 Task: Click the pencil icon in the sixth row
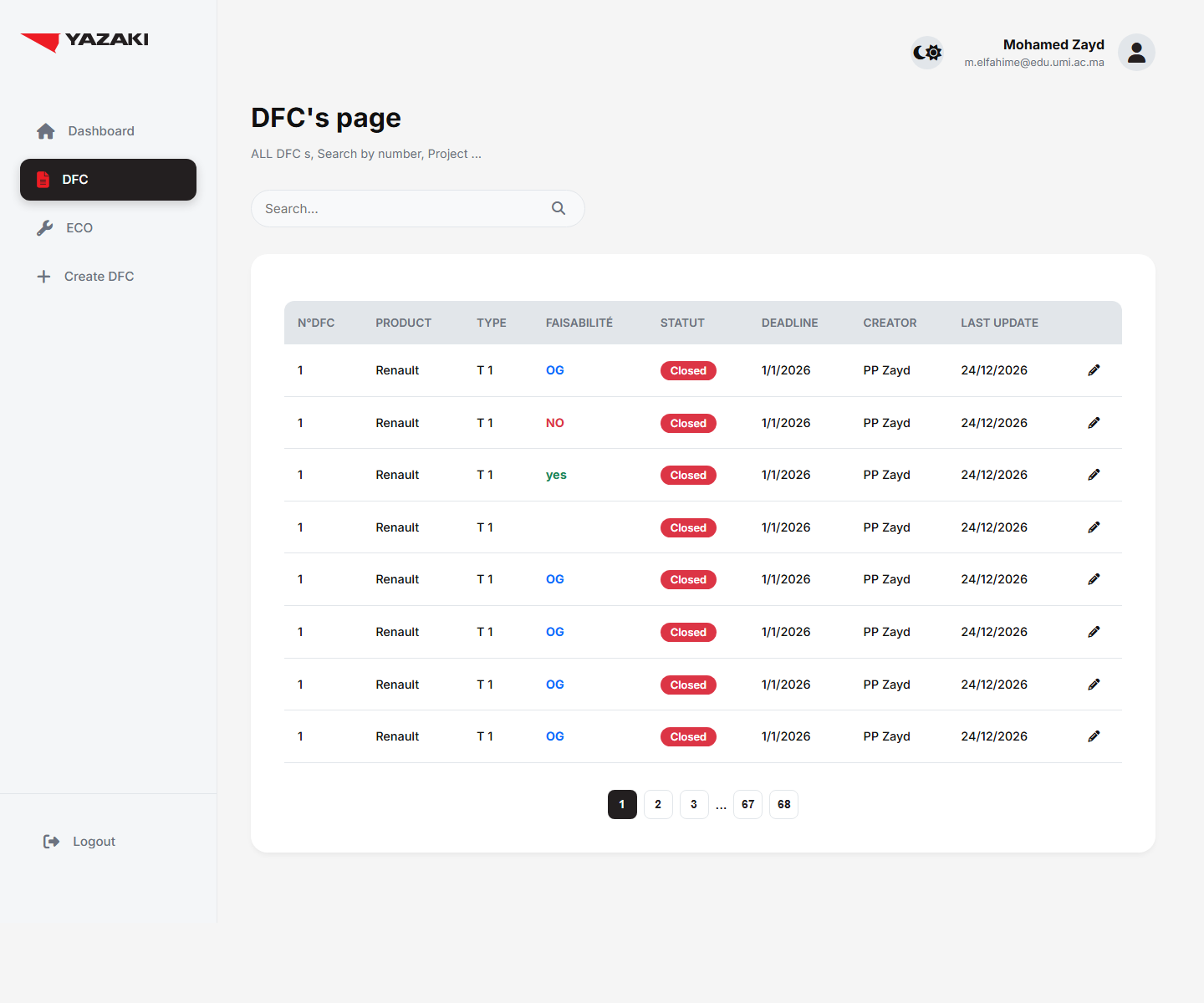pos(1094,632)
